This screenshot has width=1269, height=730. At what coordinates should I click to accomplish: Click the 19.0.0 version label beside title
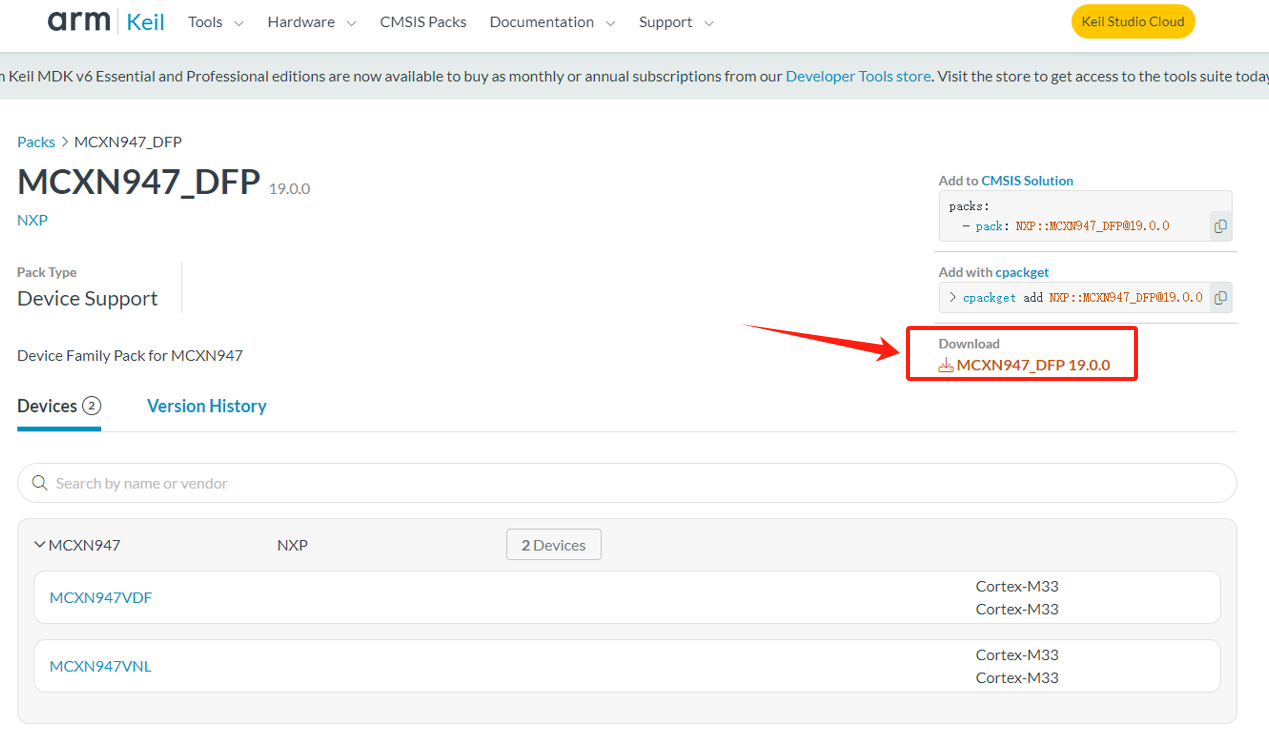click(289, 189)
